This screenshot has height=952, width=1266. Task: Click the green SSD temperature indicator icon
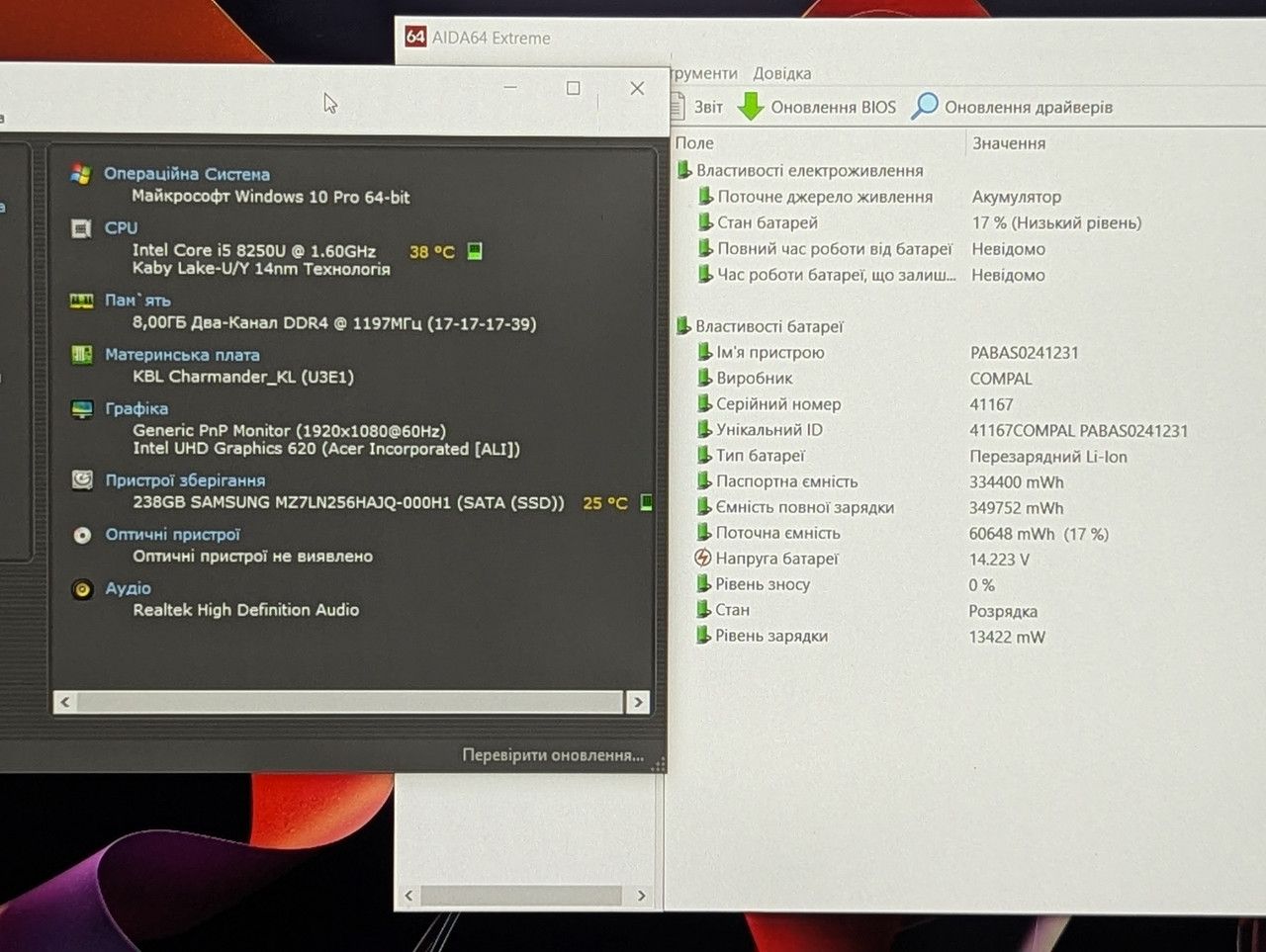(x=646, y=502)
